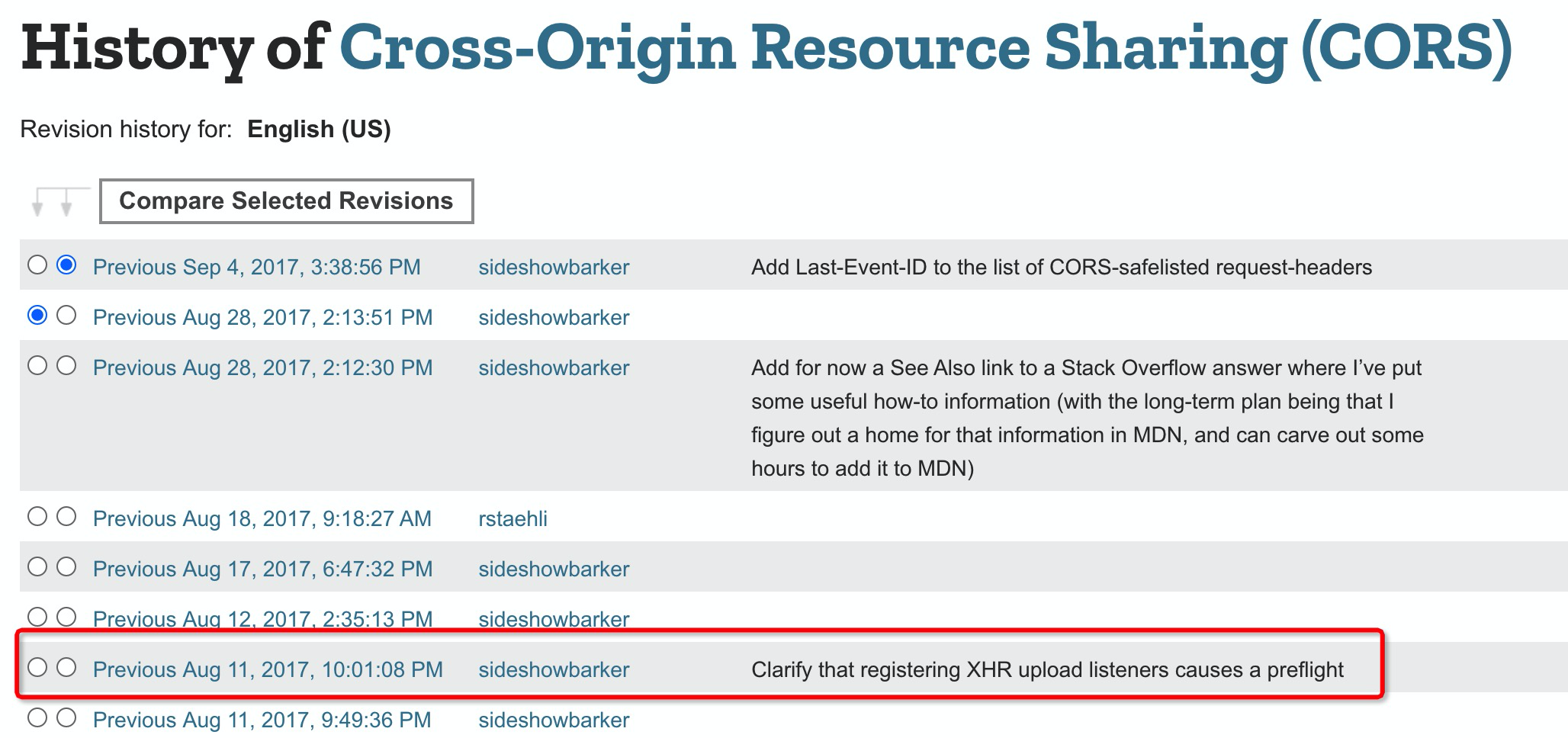1568x738 pixels.
Task: Click comment 'Clarify that registering XHR upload listeners causes a preflight'
Action: click(x=1047, y=669)
